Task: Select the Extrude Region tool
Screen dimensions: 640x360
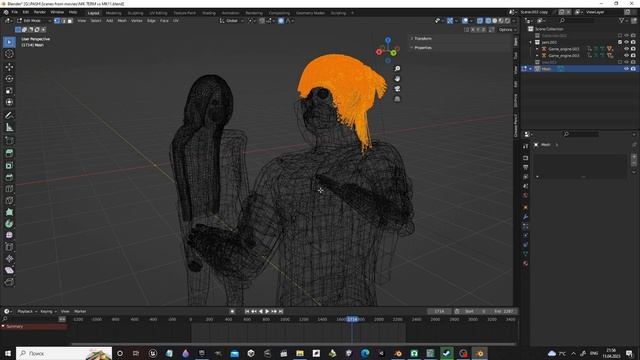Action: tap(9, 153)
